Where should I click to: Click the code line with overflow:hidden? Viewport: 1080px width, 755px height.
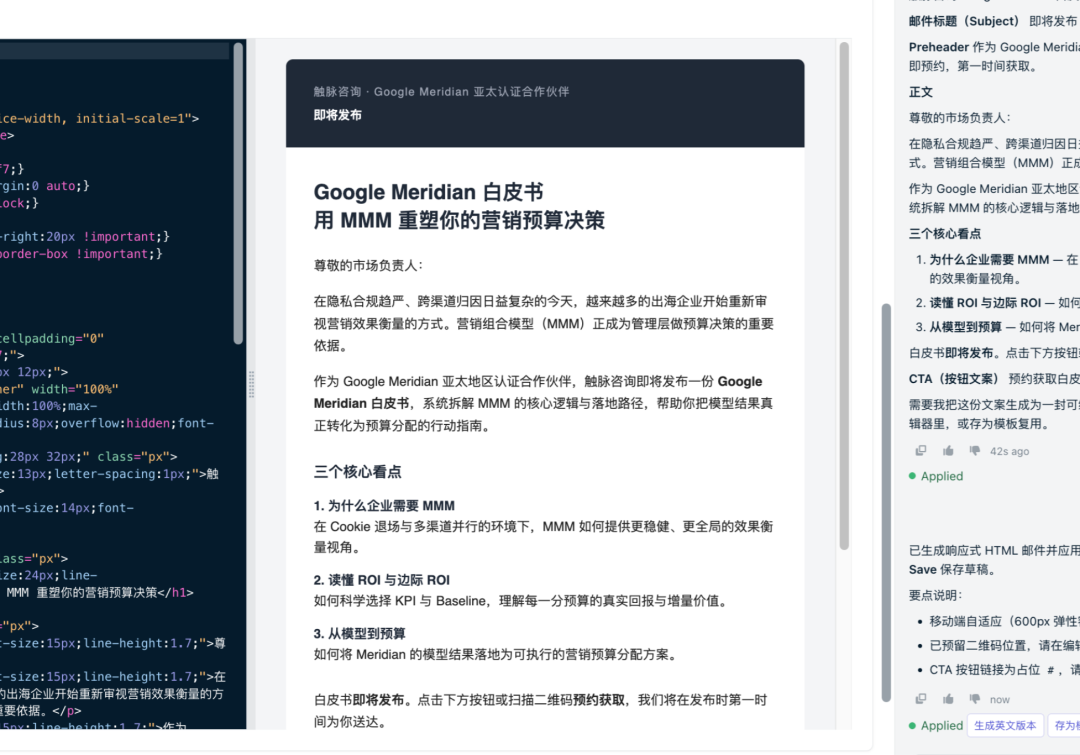coord(107,423)
